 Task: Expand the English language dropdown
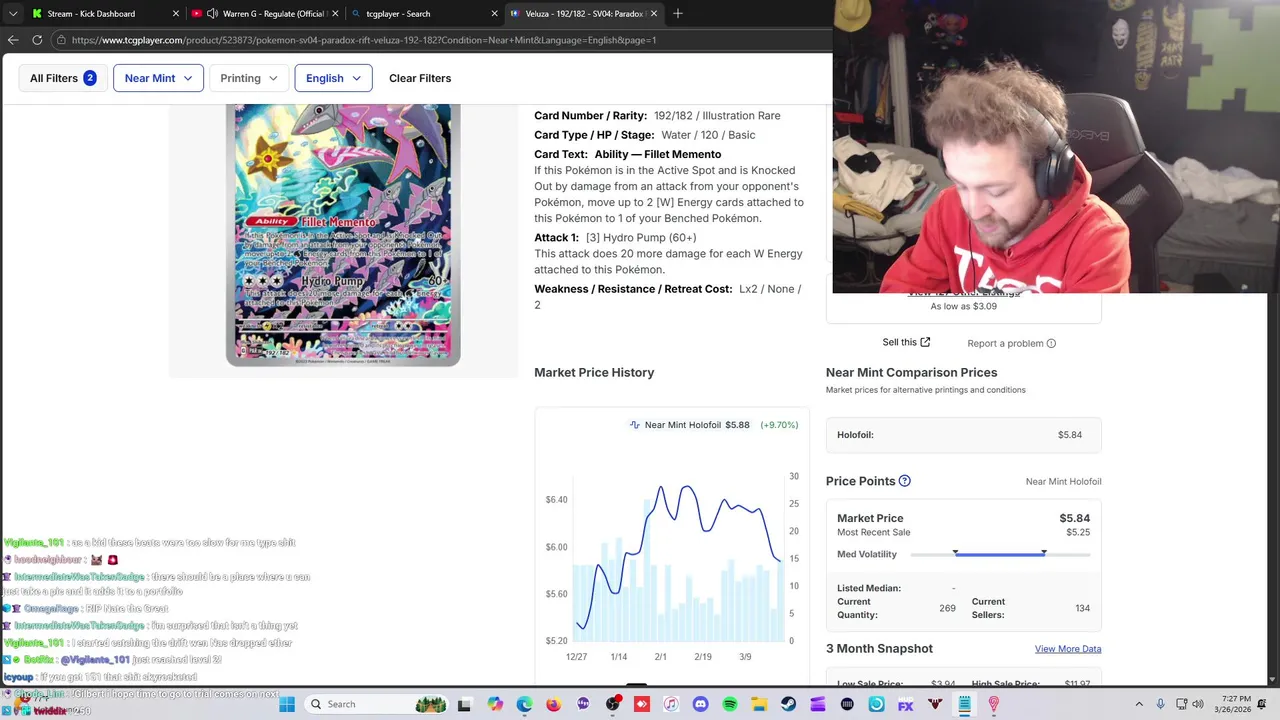pos(333,78)
